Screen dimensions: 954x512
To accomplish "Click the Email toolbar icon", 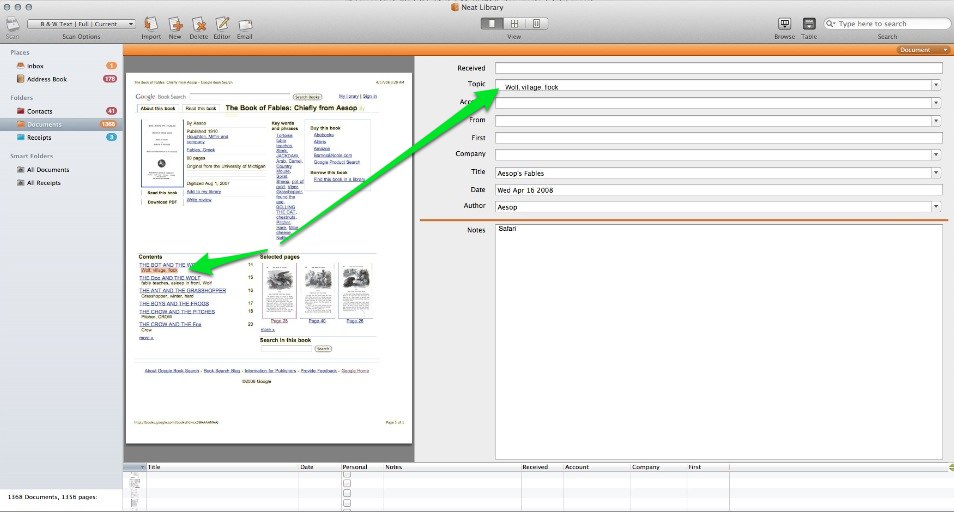I will point(244,24).
